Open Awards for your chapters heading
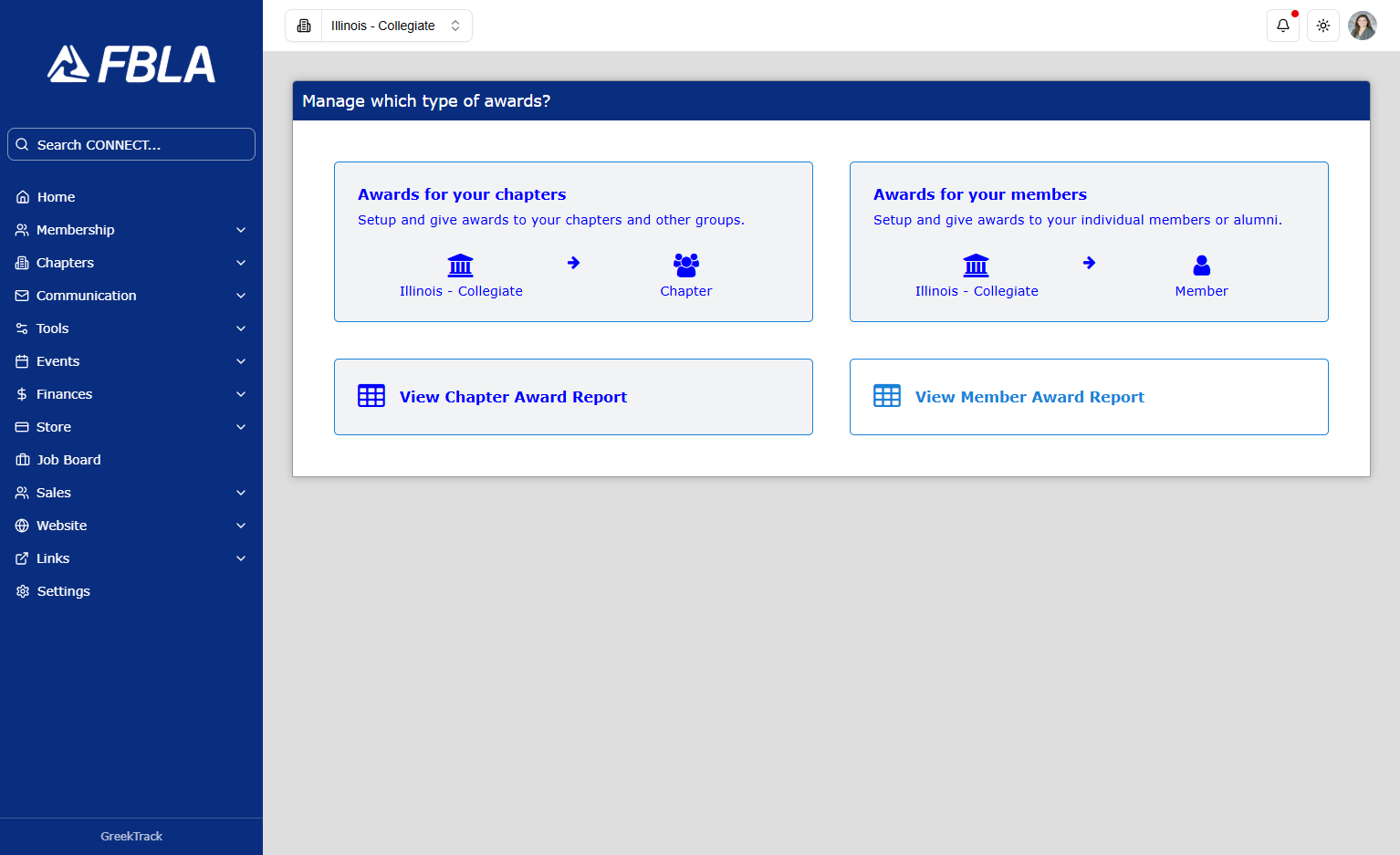The width and height of the screenshot is (1400, 855). 462,194
